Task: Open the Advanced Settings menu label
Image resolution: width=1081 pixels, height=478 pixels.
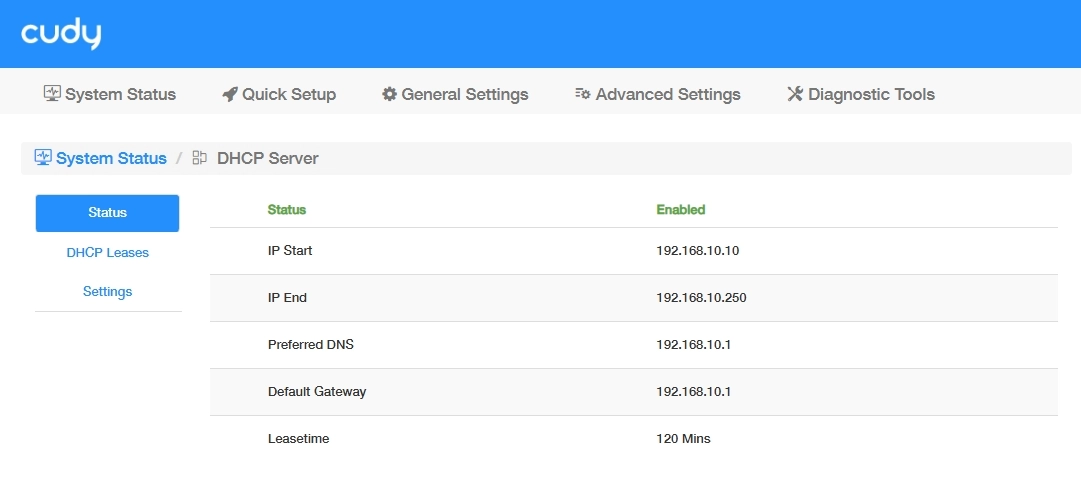Action: (668, 94)
